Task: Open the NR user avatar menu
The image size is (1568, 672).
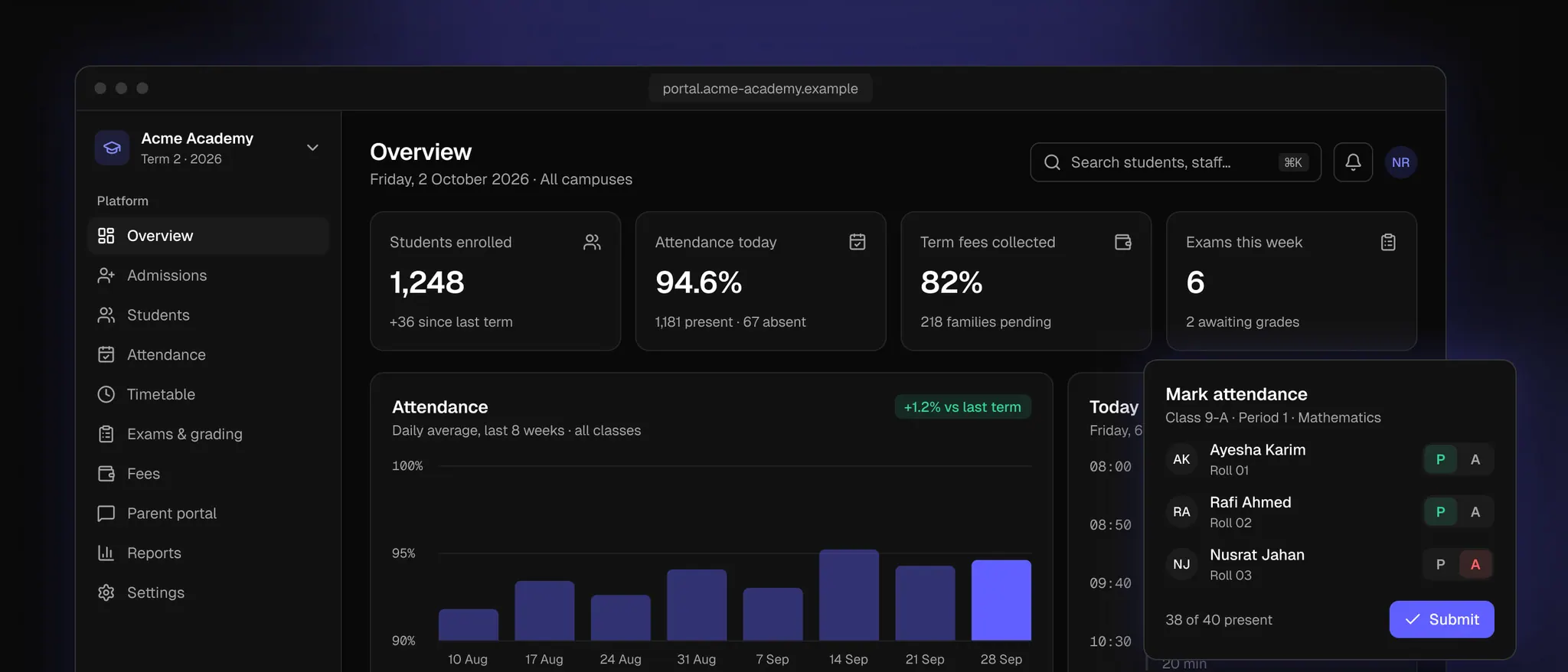Action: click(x=1400, y=162)
